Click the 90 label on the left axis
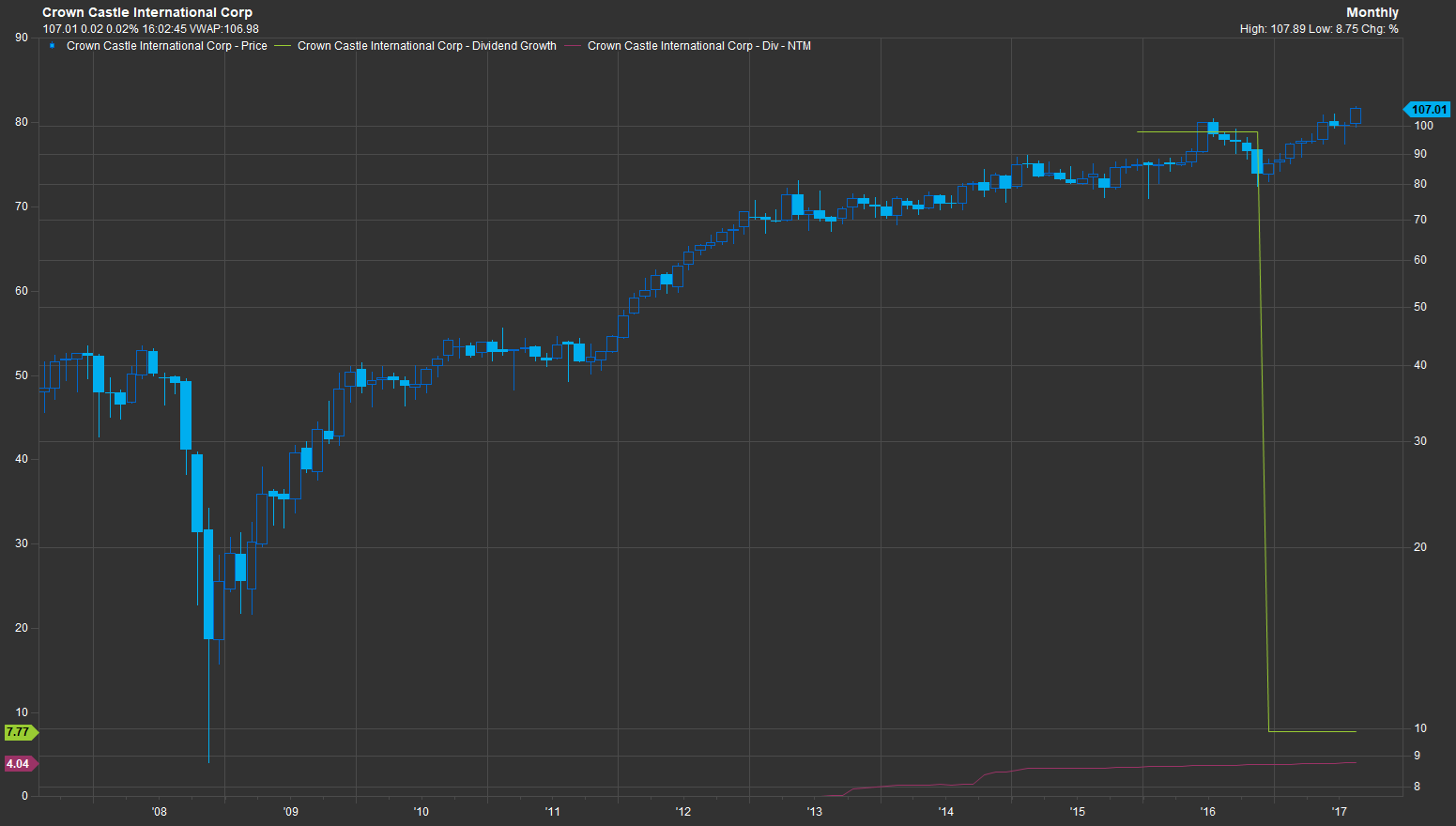Screen dimensions: 1456x826 point(22,38)
